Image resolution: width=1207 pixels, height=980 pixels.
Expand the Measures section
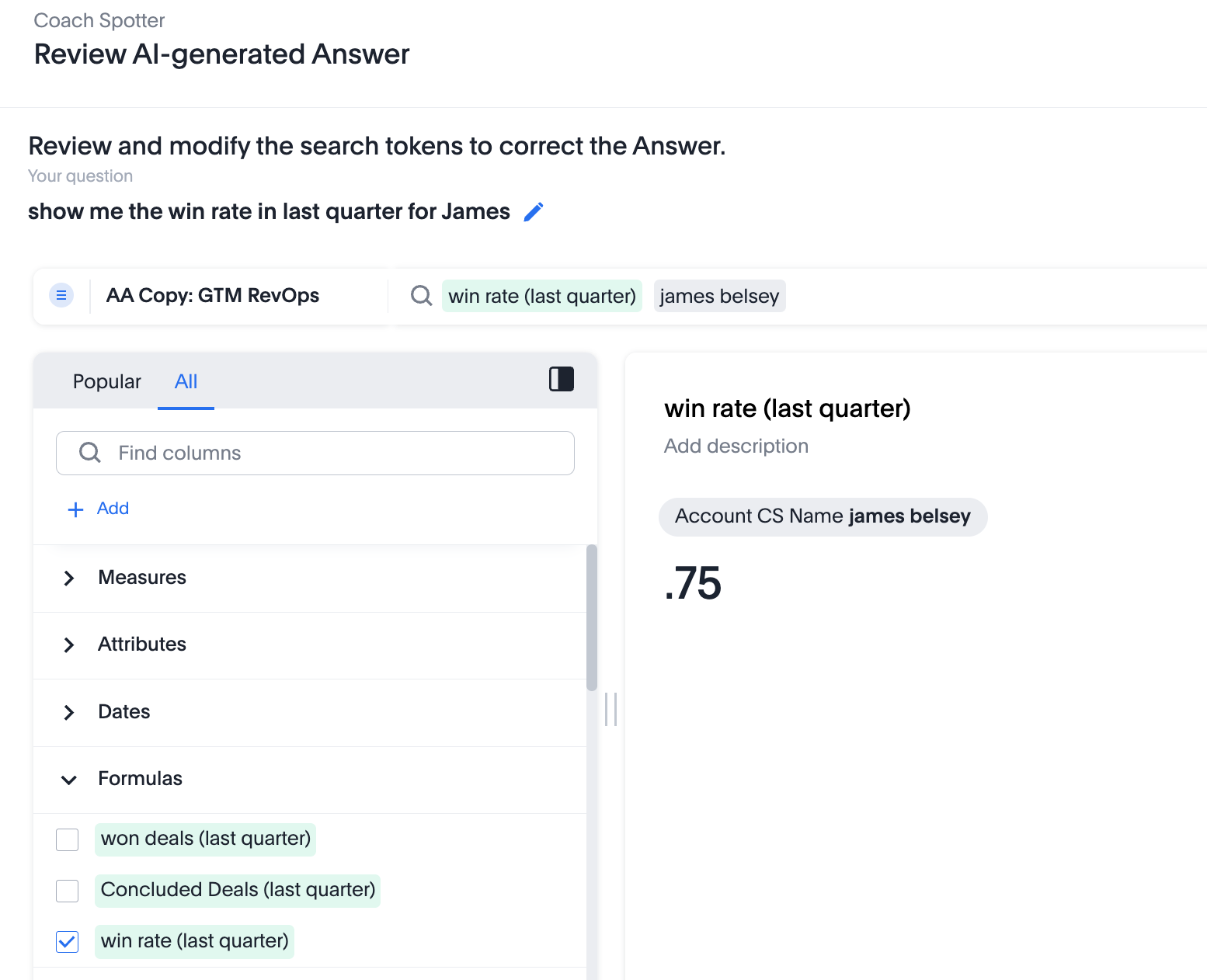[x=68, y=578]
